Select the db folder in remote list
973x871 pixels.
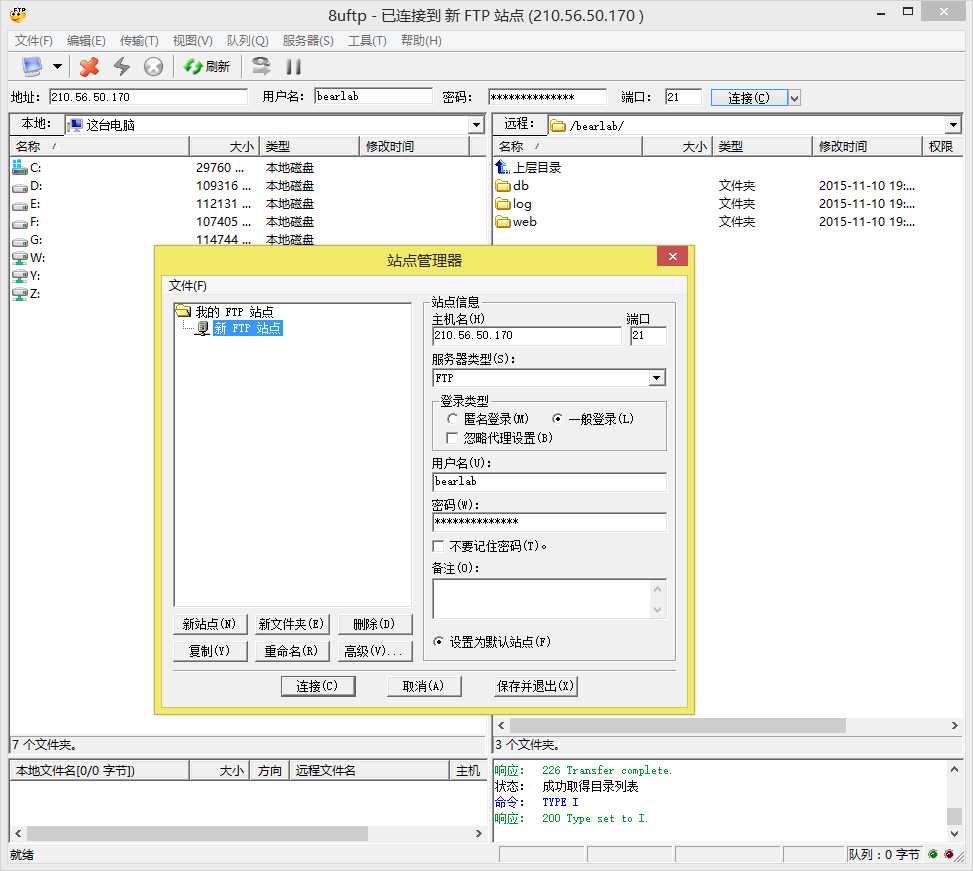[x=513, y=185]
